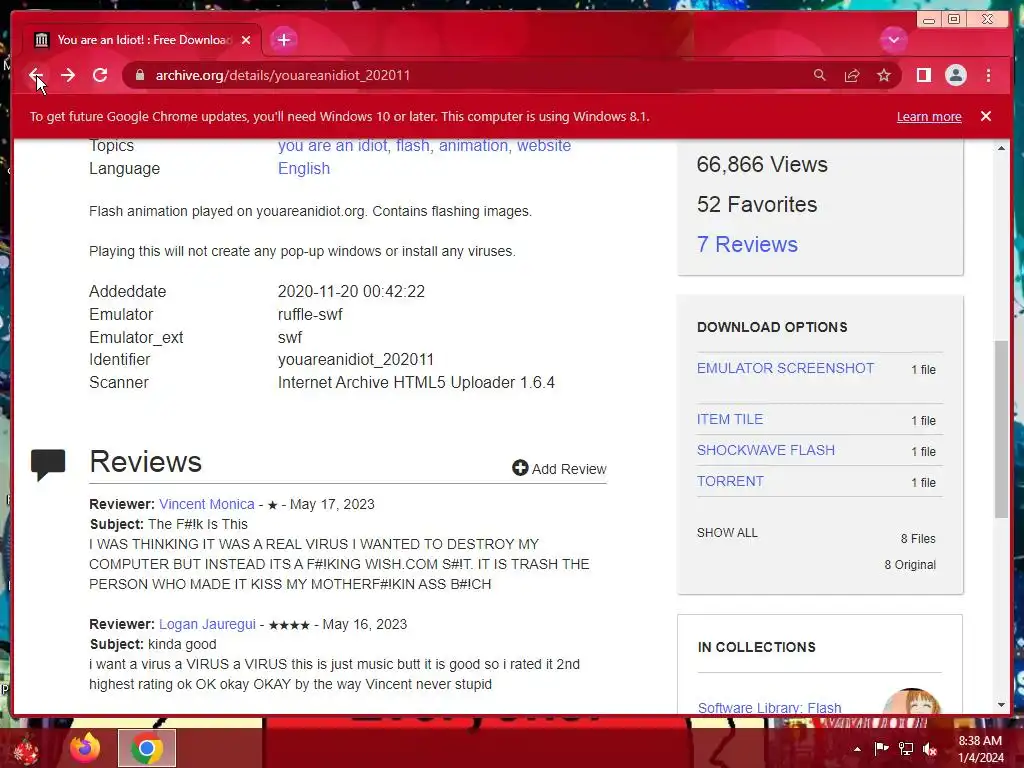This screenshot has height=768, width=1024.
Task: Expand ITEM TILE download option
Action: tap(729, 419)
